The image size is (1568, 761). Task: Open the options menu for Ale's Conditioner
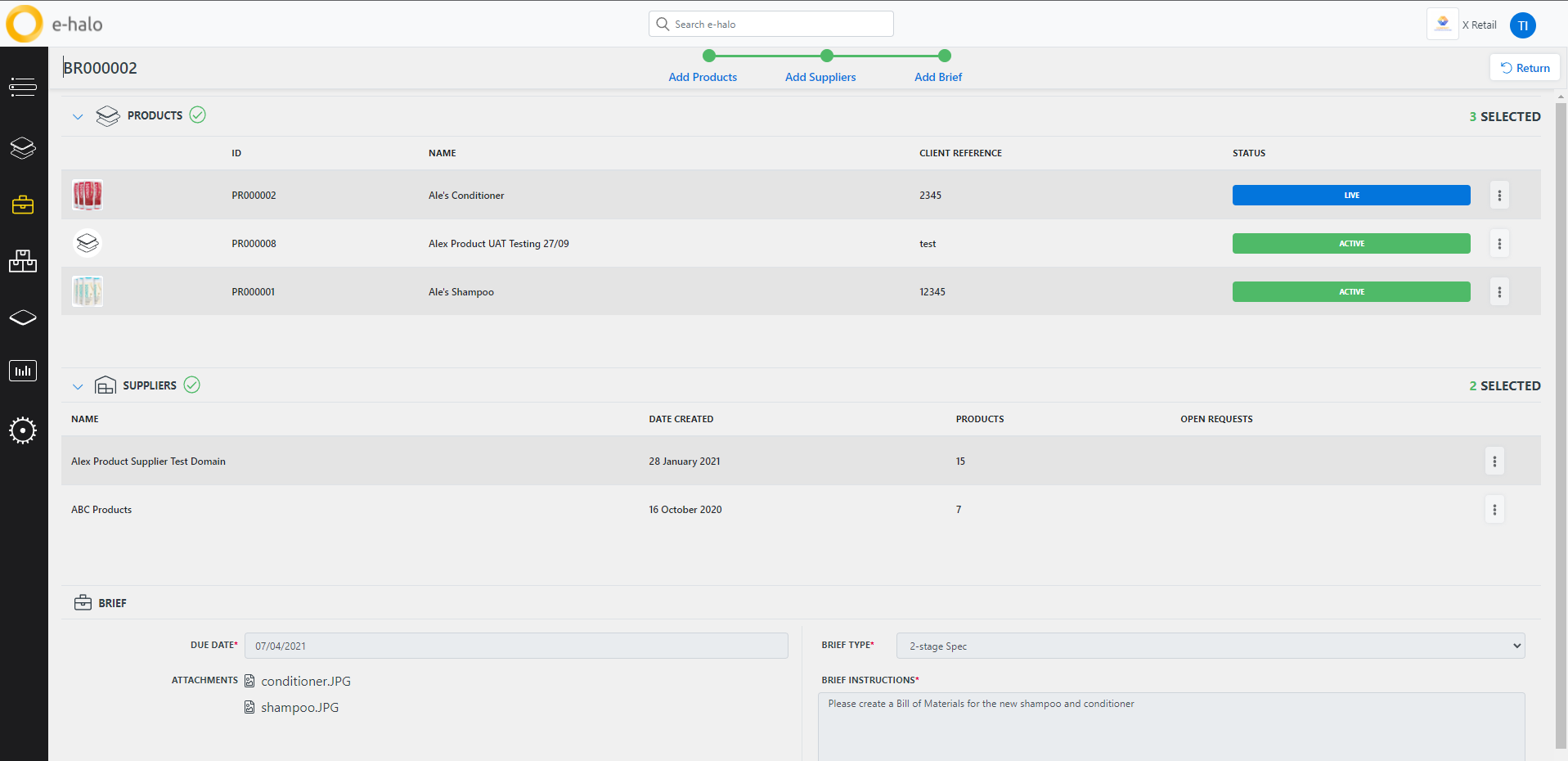1499,195
